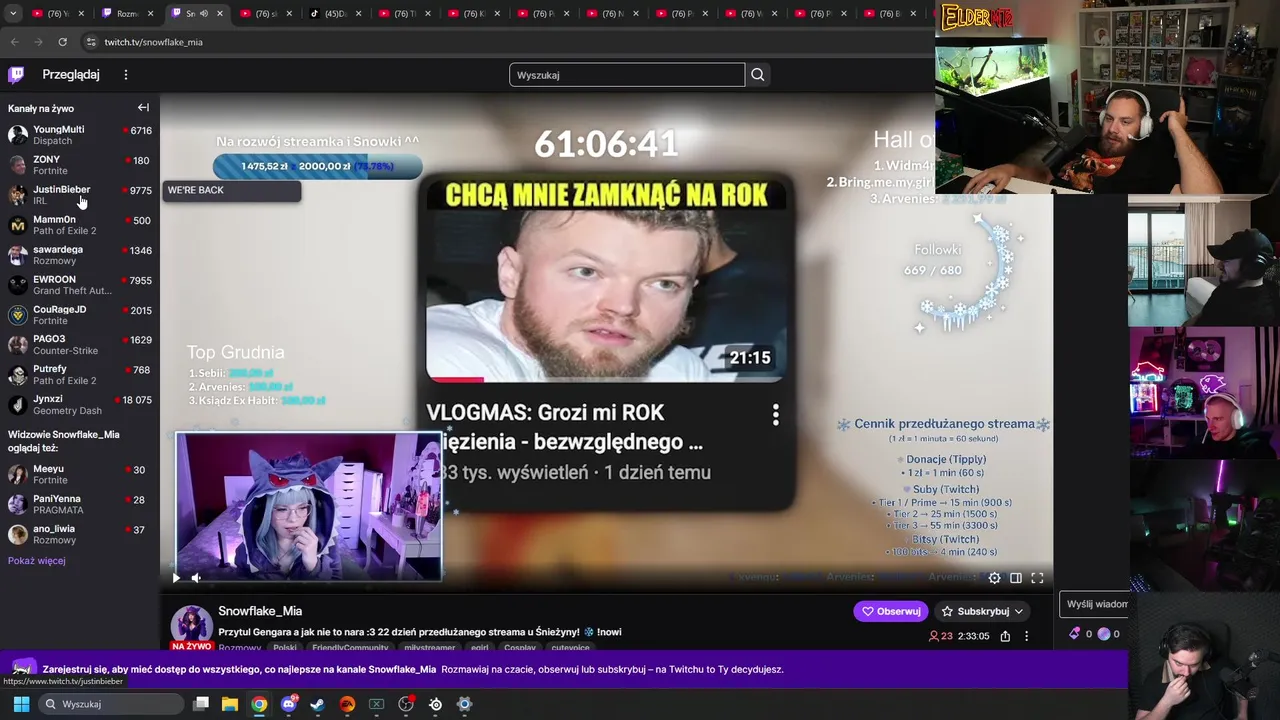Click the viewer count 23 under stream
1280x720 pixels.
pos(940,636)
